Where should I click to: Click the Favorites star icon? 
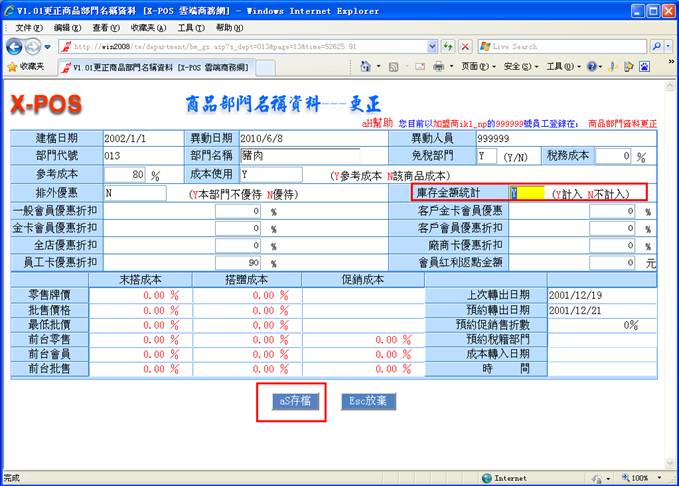(x=11, y=66)
